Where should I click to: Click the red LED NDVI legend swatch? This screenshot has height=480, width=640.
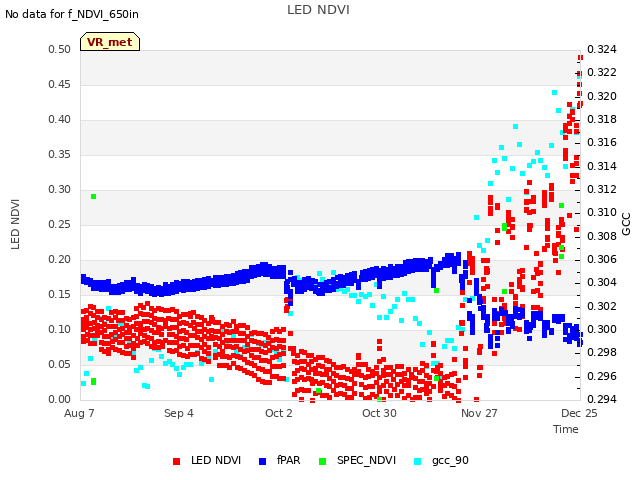click(x=176, y=461)
